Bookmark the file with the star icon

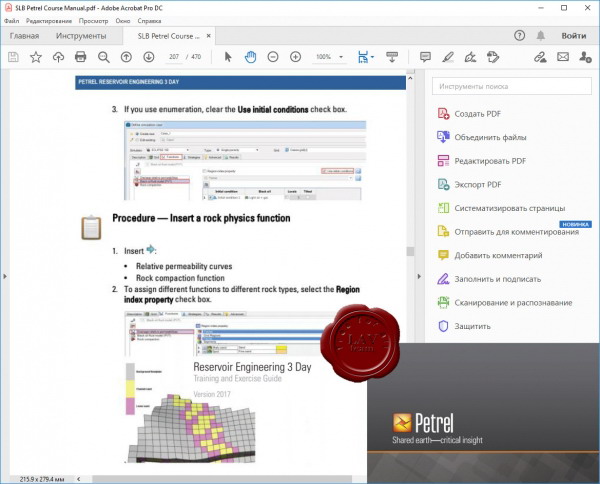tap(36, 57)
